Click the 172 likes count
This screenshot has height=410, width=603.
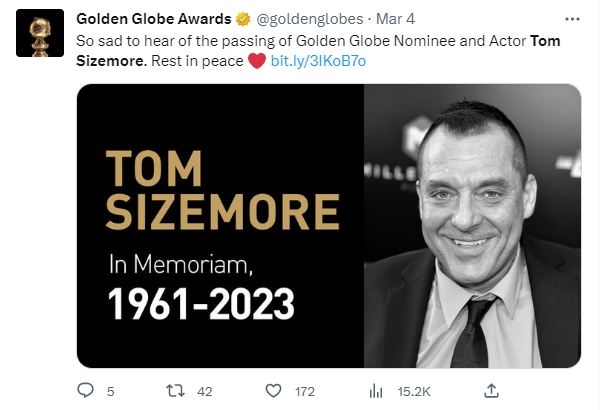pyautogui.click(x=305, y=390)
